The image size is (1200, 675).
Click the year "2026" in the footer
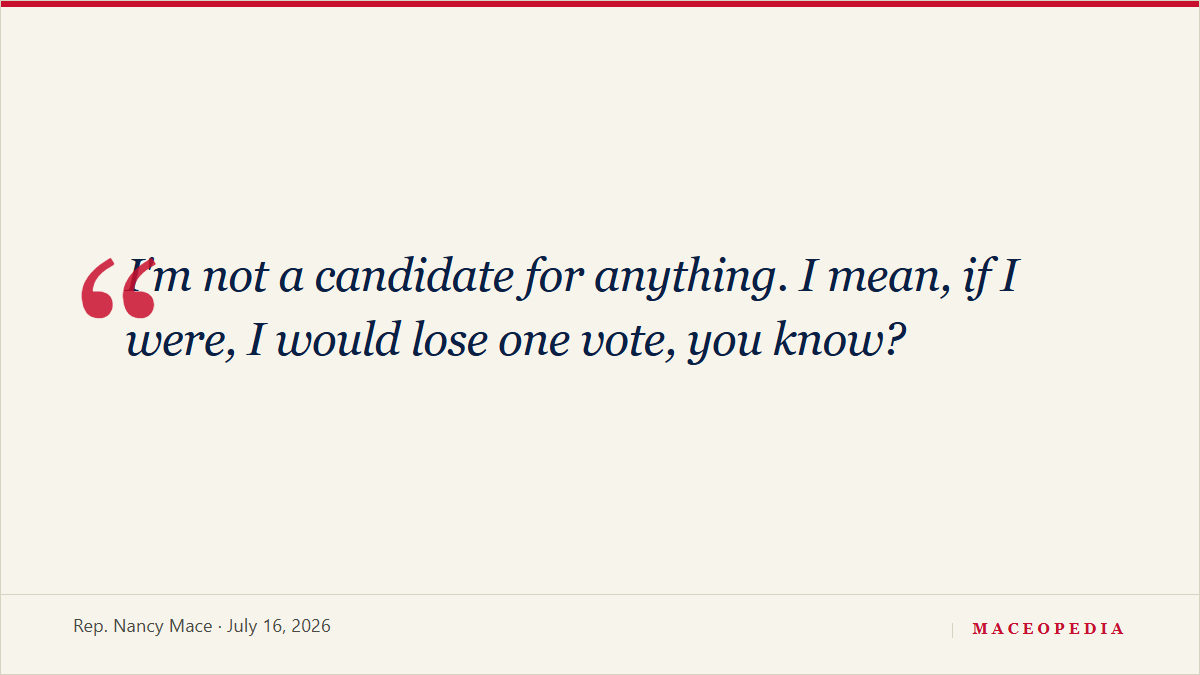coord(312,626)
